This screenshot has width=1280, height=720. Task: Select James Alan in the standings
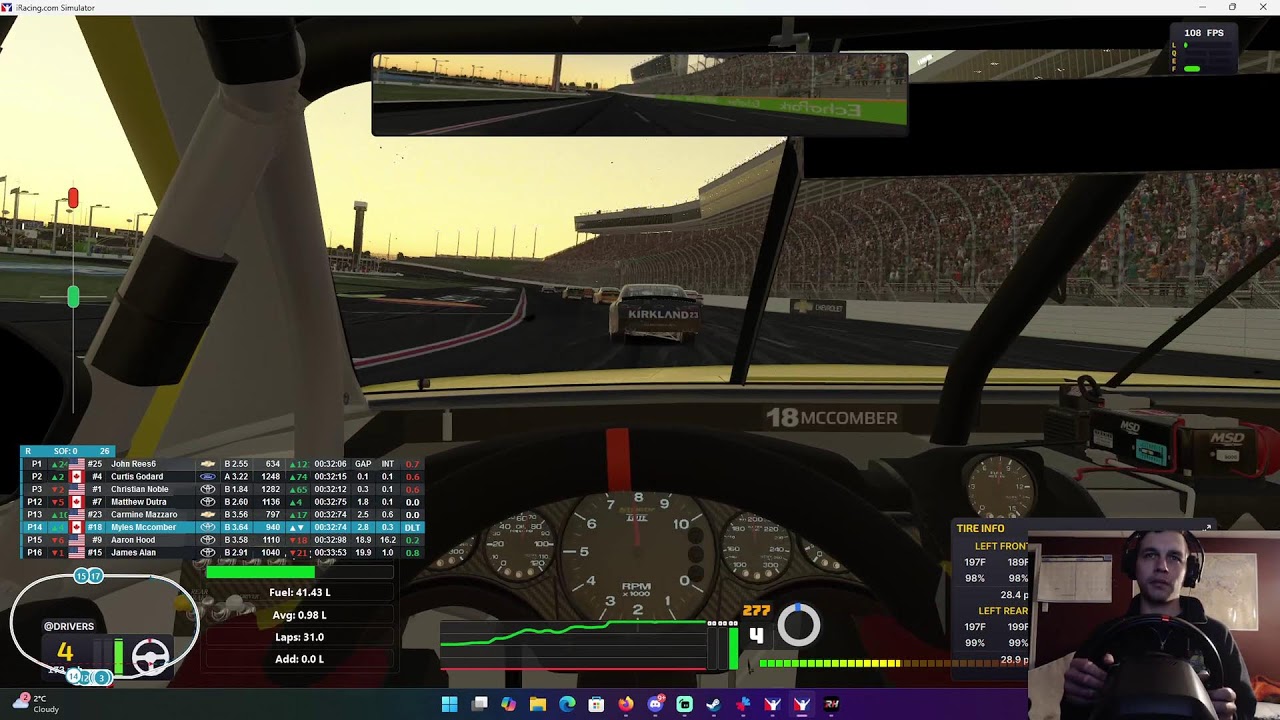[222, 552]
